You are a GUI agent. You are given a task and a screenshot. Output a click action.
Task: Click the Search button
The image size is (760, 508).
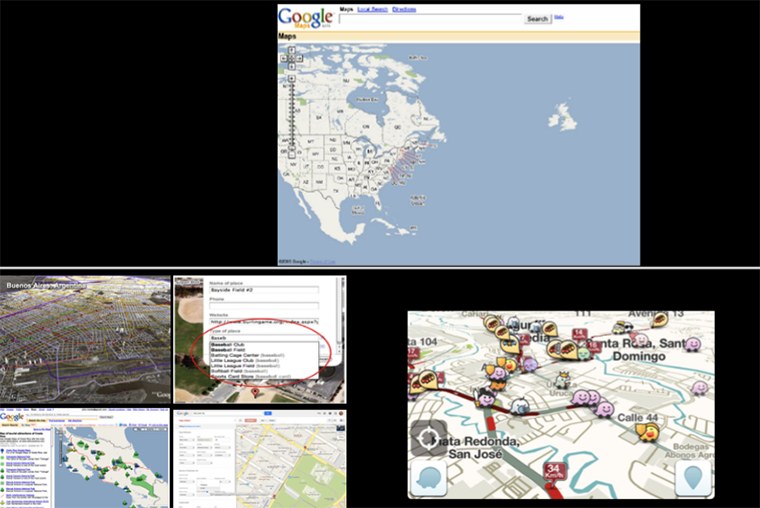537,19
